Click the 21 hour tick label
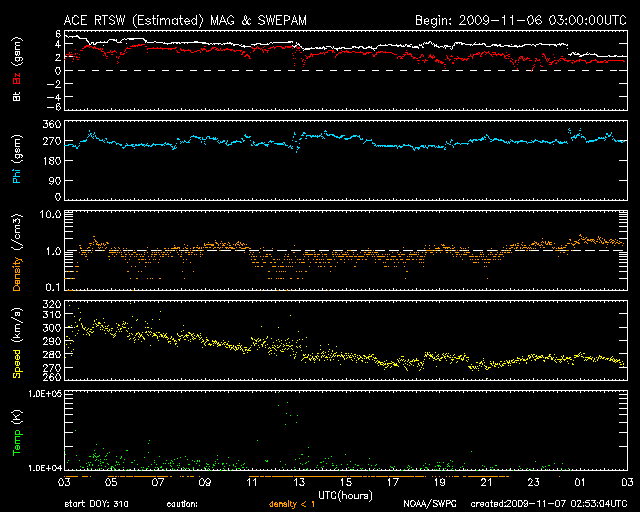 [486, 482]
